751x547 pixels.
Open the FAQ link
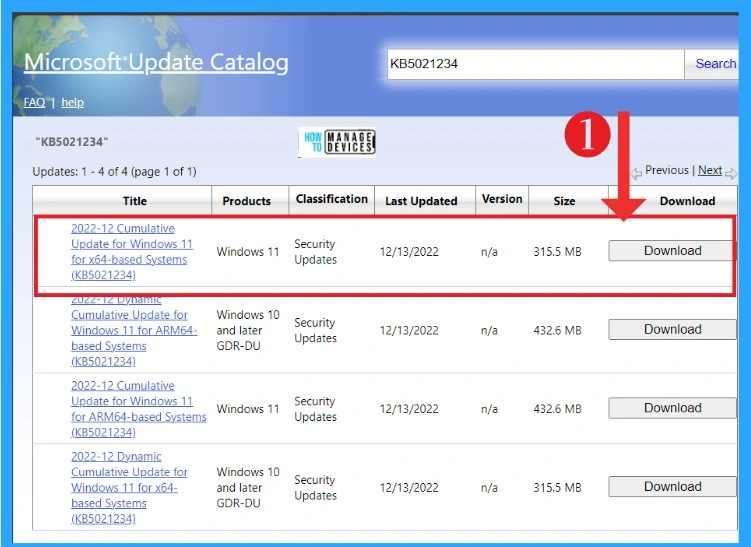click(x=34, y=103)
